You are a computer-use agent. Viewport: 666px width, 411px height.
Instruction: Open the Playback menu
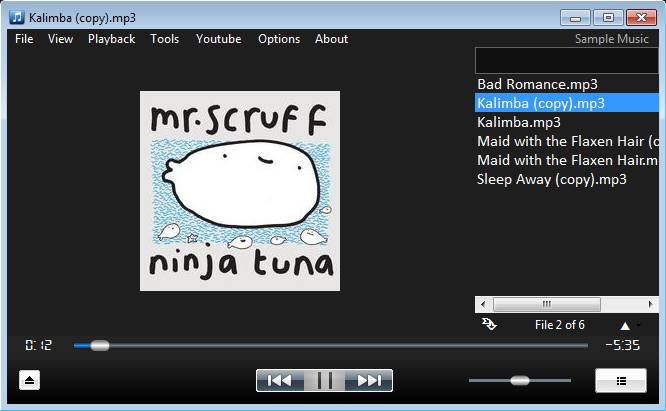click(111, 39)
